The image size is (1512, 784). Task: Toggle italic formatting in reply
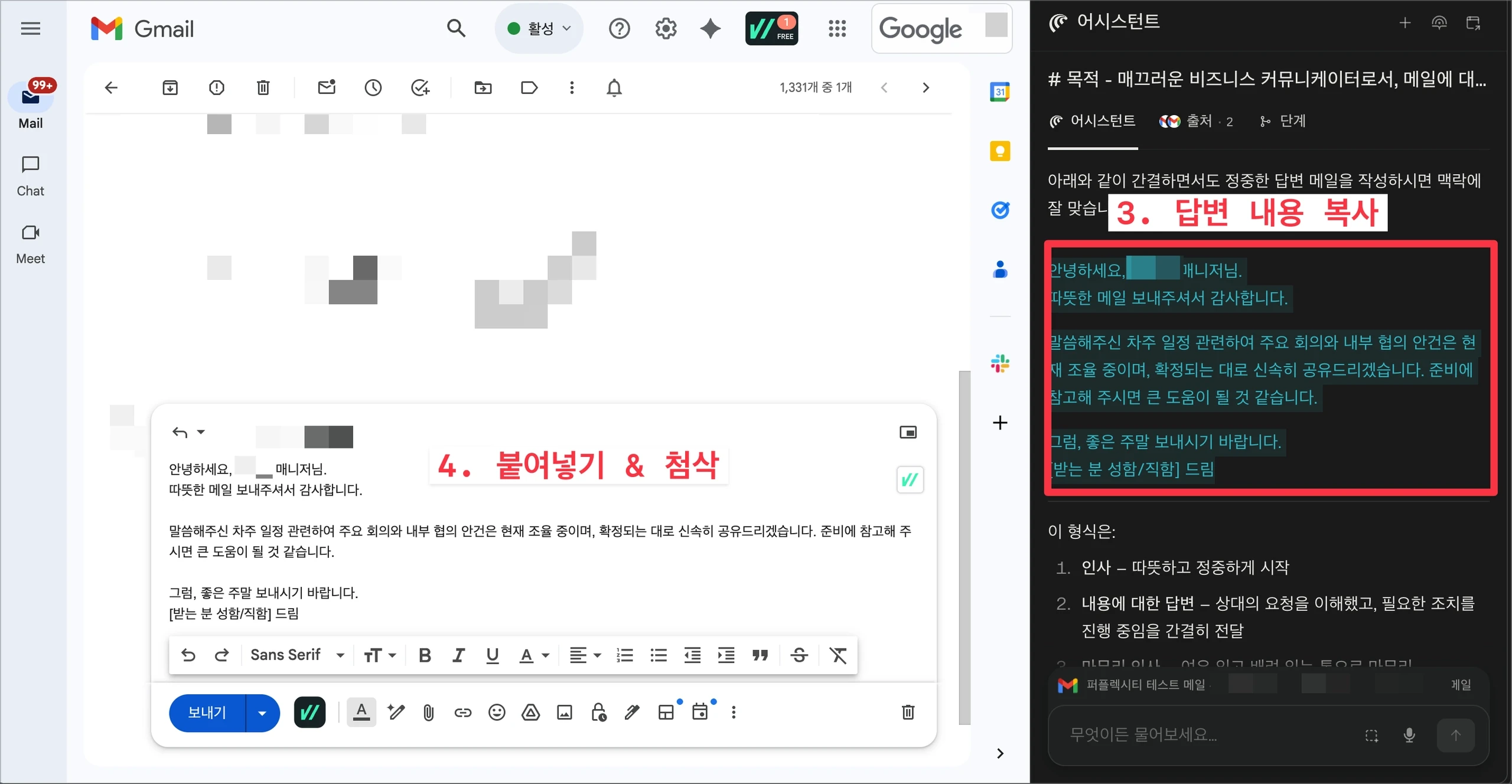coord(458,655)
